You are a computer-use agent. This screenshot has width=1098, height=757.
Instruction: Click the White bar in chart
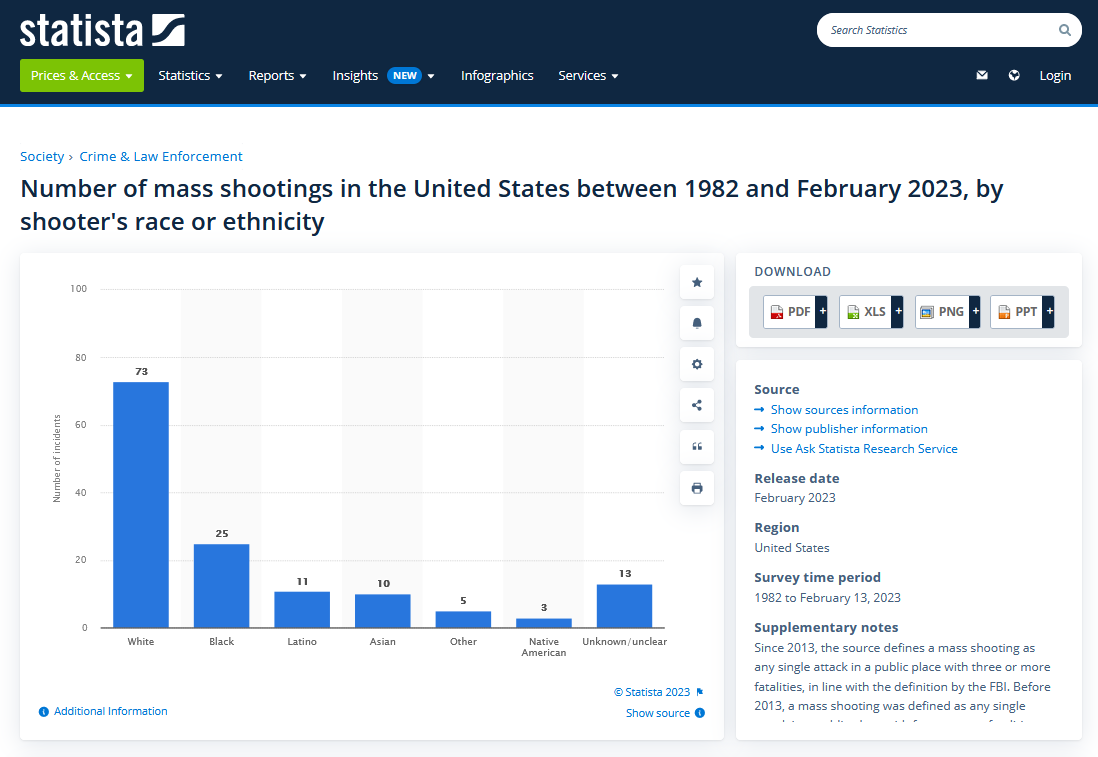coord(141,504)
